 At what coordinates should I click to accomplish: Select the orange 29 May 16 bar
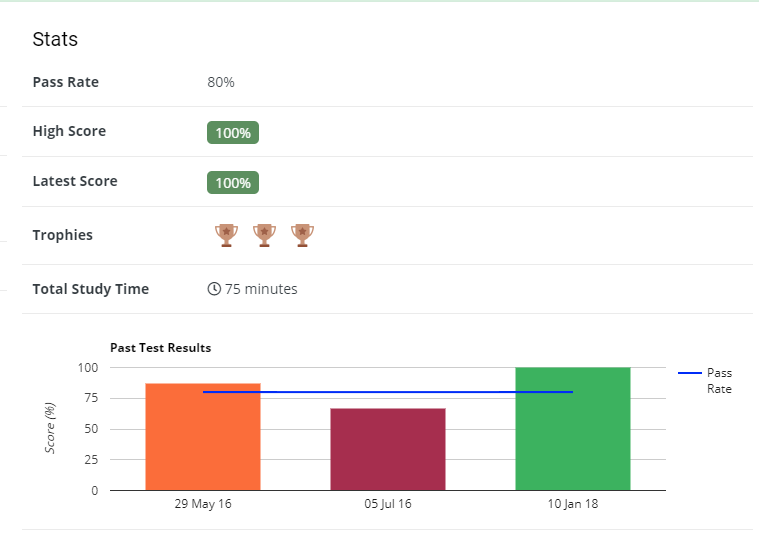coord(202,440)
